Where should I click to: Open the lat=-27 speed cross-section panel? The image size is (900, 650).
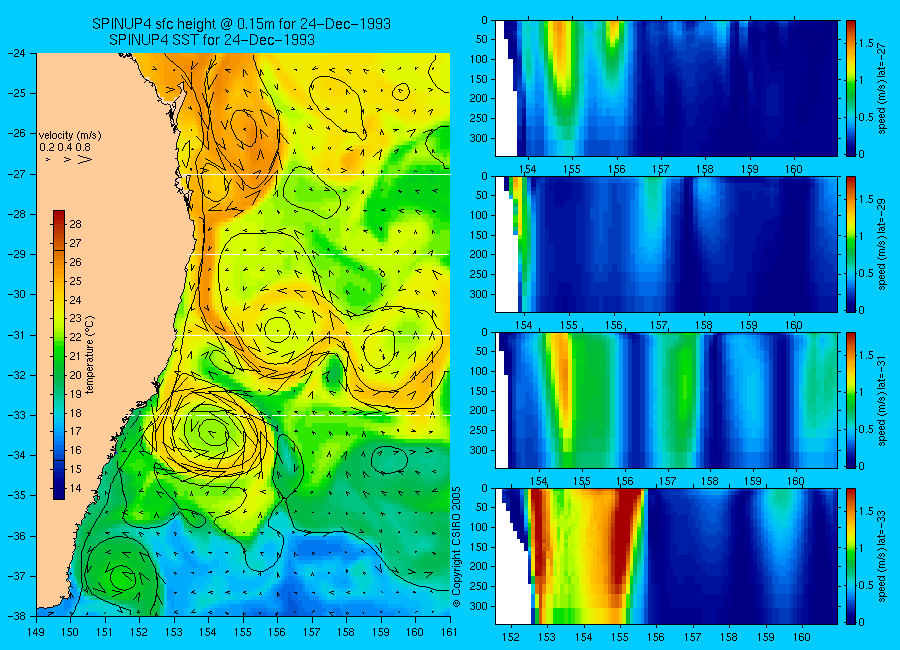[x=666, y=88]
